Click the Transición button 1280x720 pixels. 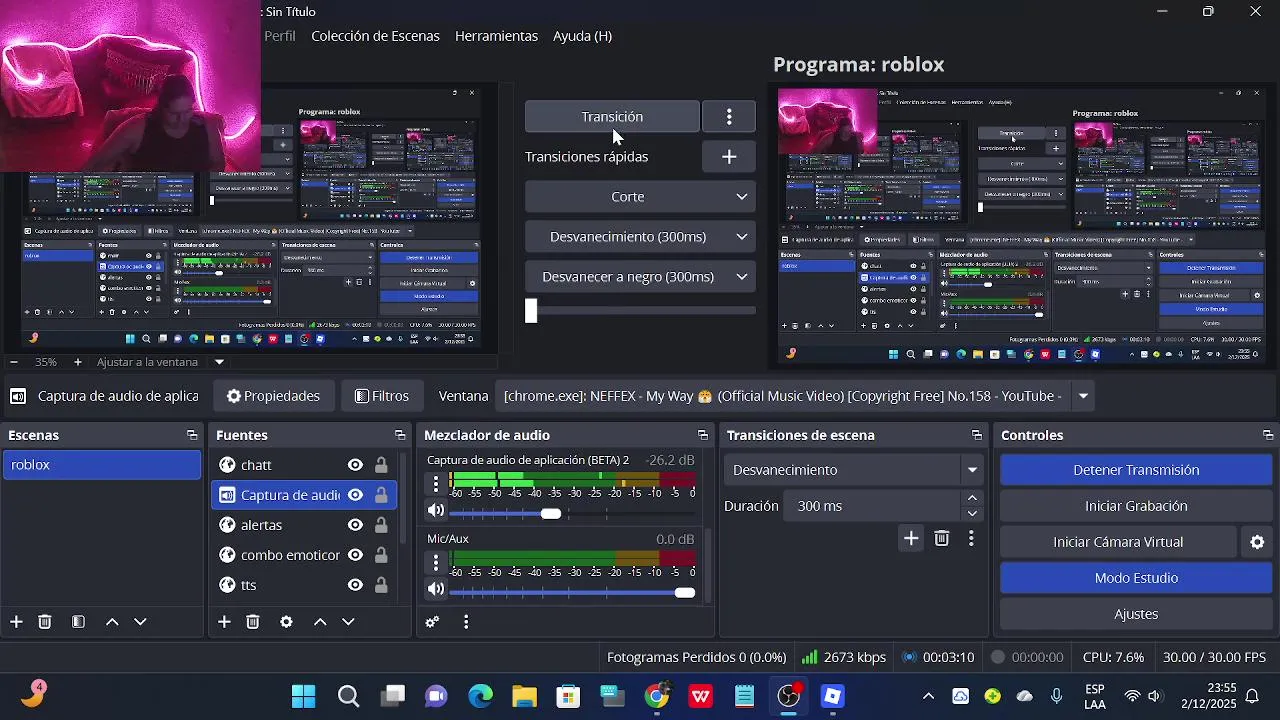612,117
